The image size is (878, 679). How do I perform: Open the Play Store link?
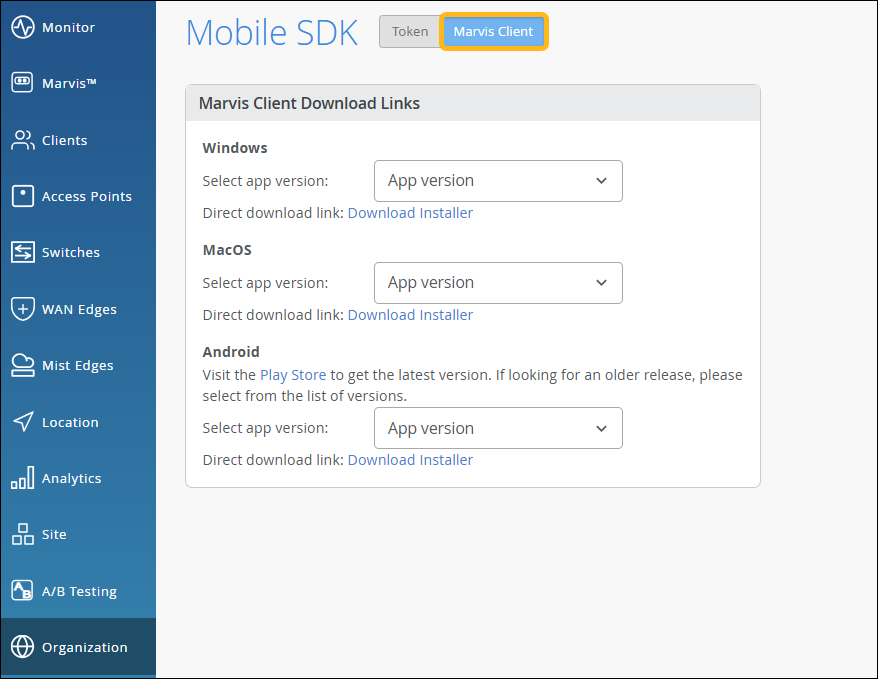tap(293, 374)
